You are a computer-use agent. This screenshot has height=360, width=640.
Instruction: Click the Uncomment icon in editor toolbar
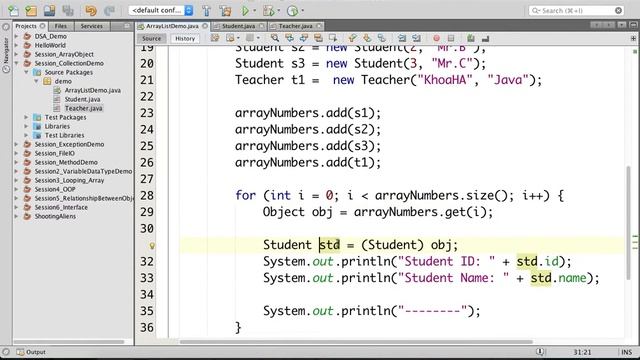click(x=485, y=38)
